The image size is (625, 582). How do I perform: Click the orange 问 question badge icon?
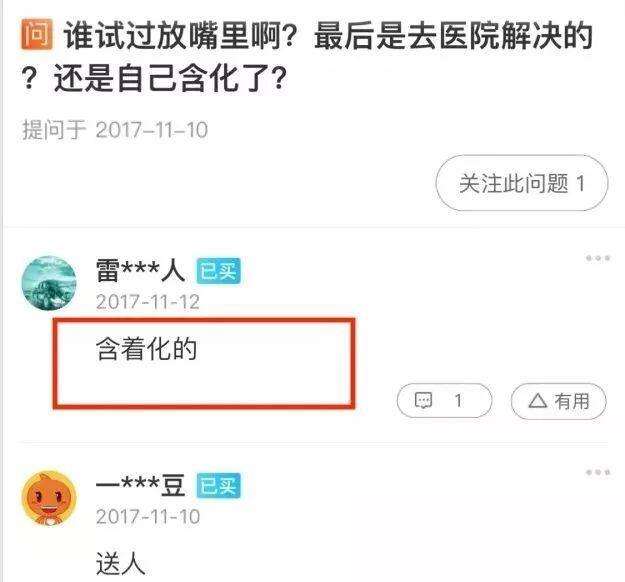tap(37, 34)
